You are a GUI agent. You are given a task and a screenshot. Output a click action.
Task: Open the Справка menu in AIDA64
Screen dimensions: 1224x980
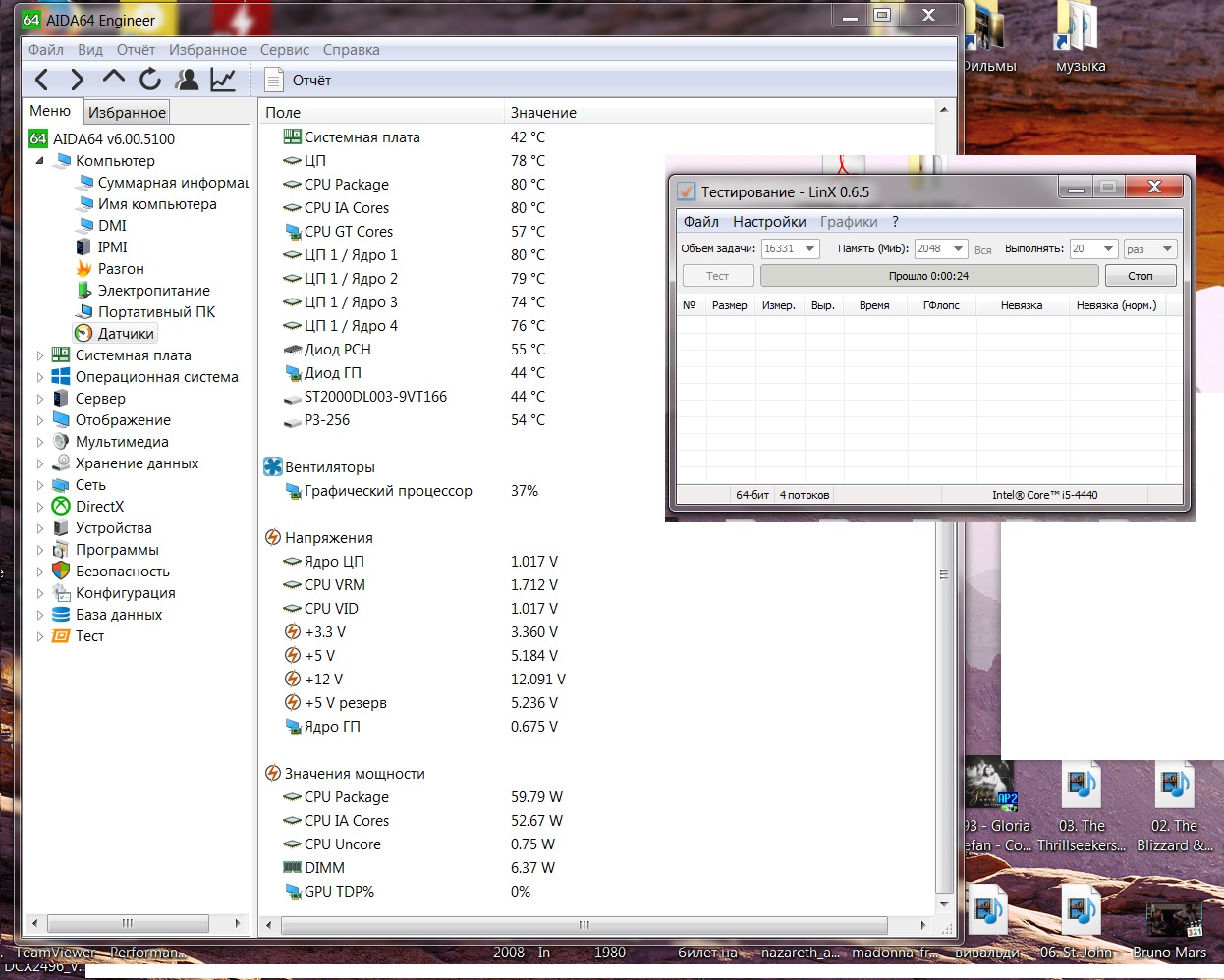point(351,50)
